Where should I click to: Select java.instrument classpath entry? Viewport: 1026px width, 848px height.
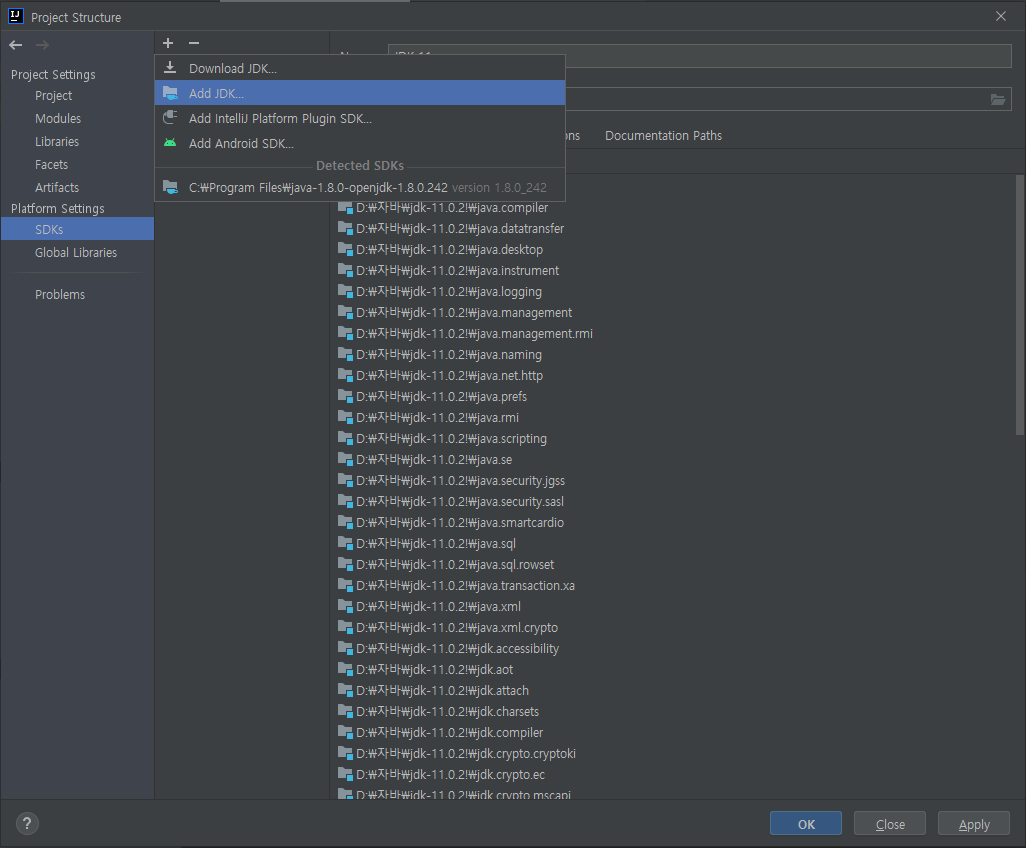tap(457, 270)
